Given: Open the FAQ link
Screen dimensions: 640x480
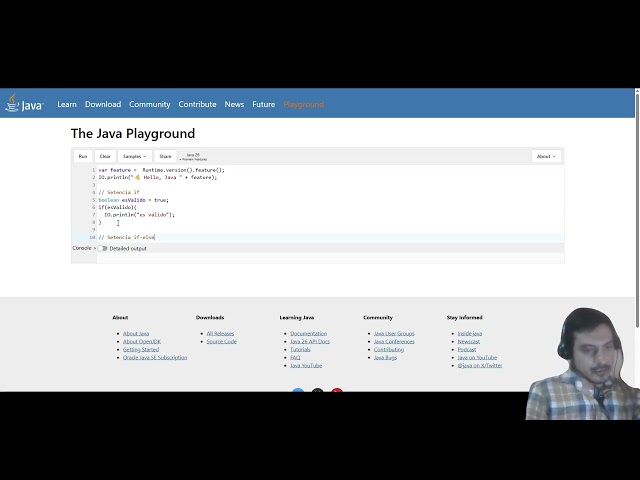Looking at the screenshot, I should [295, 357].
